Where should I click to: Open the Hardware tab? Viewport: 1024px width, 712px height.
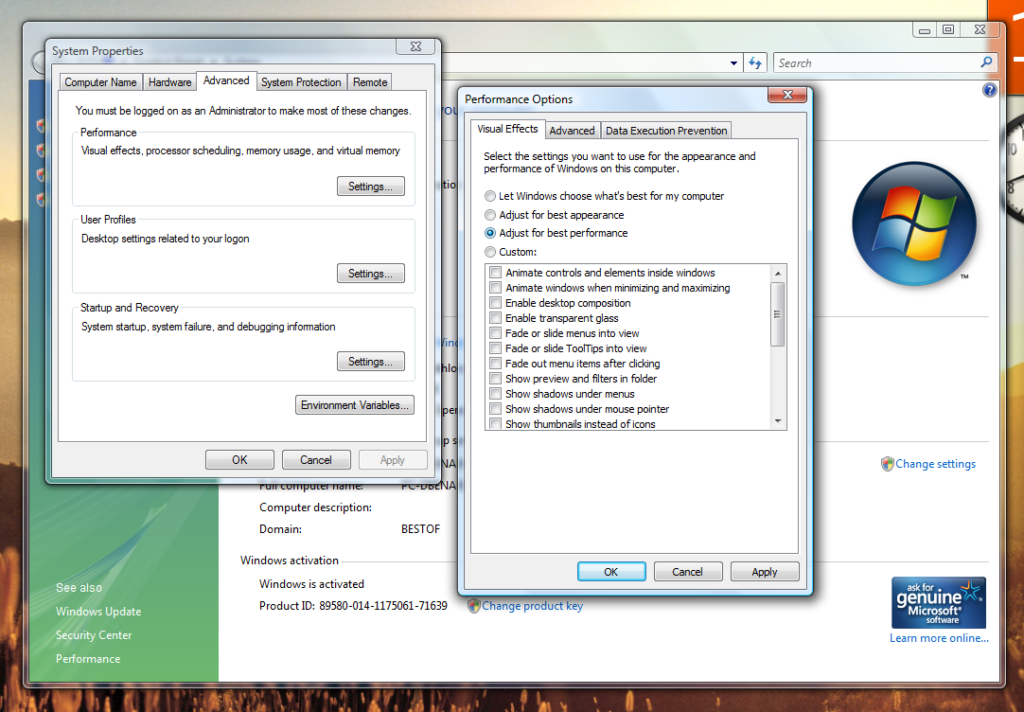[x=170, y=82]
